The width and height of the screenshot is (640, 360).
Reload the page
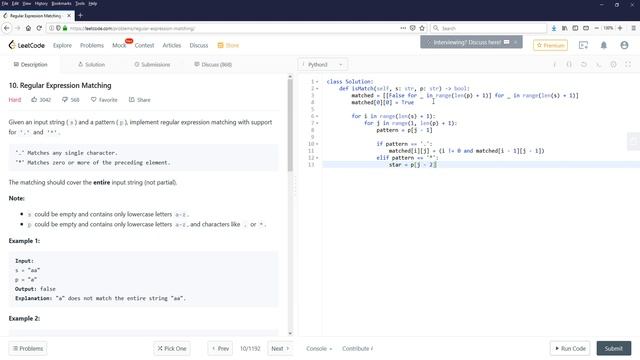pyautogui.click(x=39, y=28)
